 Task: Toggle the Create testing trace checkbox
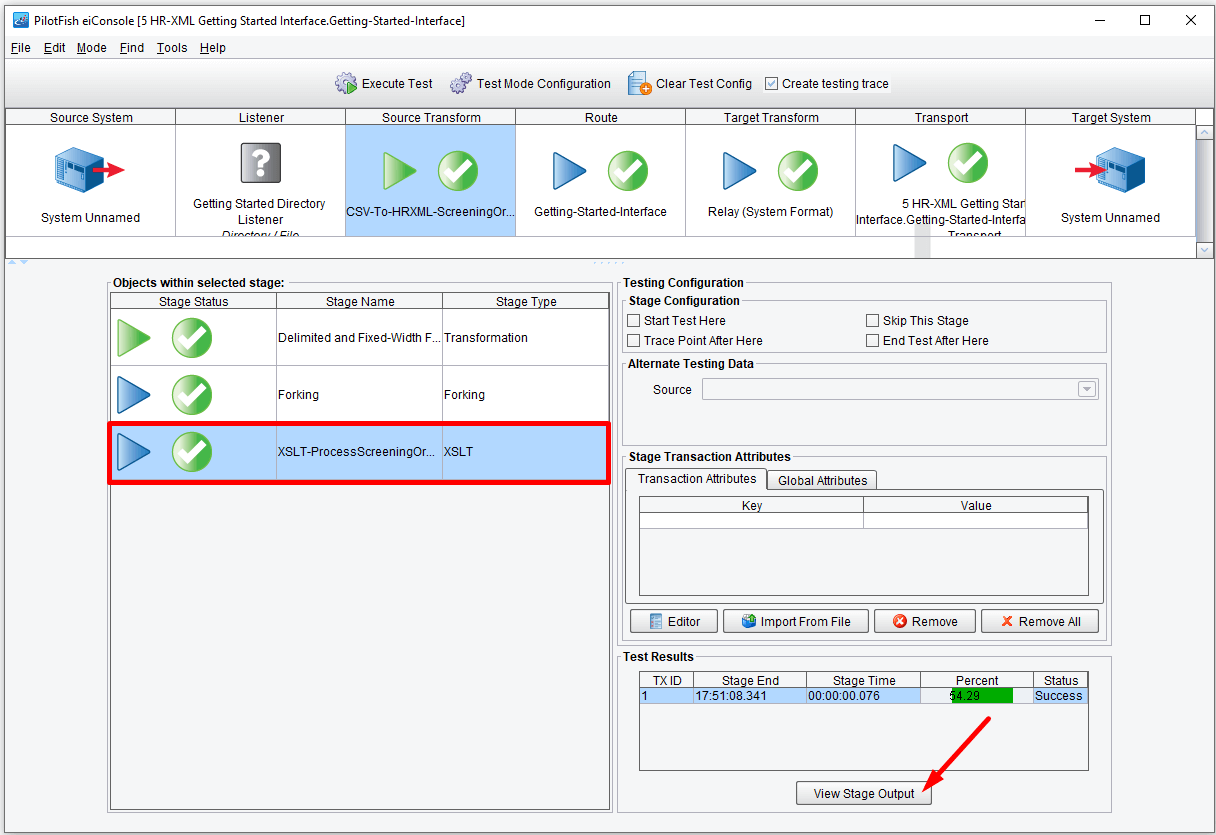(771, 84)
